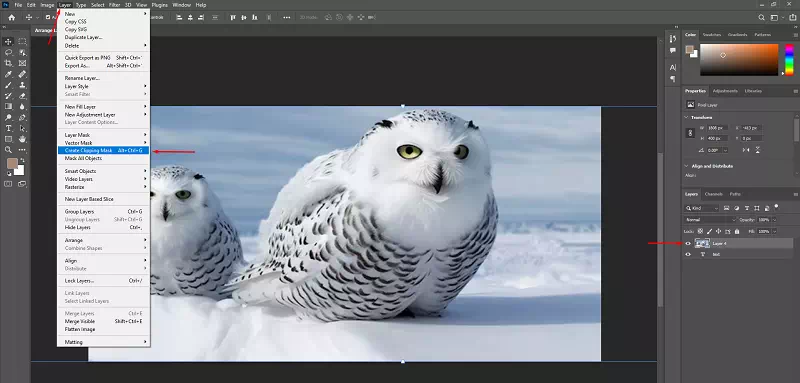
Task: Select the Hand tool
Action: click(x=22, y=139)
